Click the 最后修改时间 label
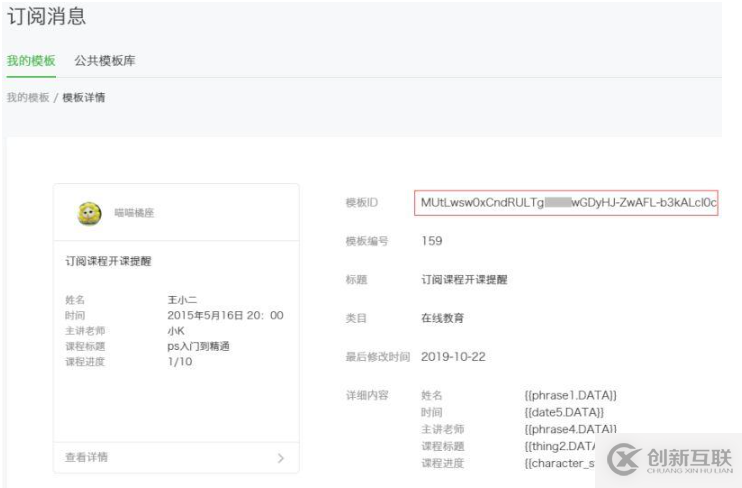 [x=378, y=357]
